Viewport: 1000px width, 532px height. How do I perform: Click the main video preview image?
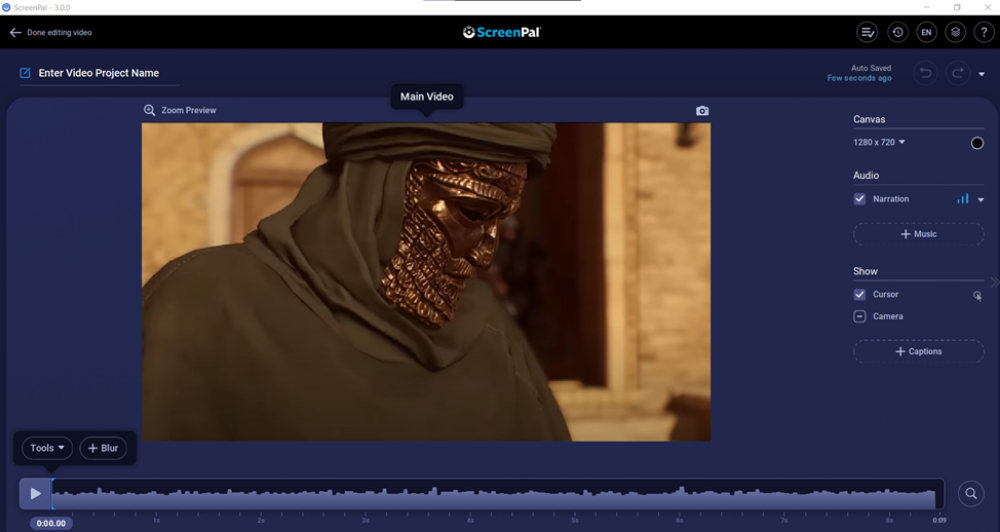click(x=426, y=281)
